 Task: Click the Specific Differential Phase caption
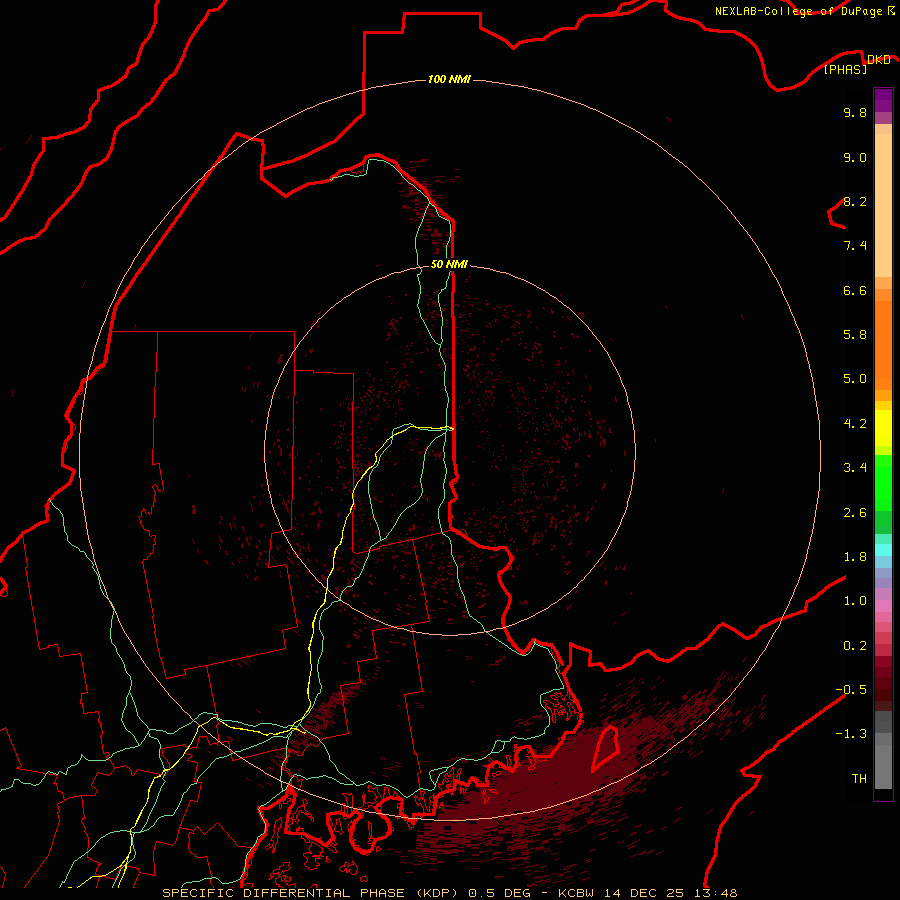(311, 893)
